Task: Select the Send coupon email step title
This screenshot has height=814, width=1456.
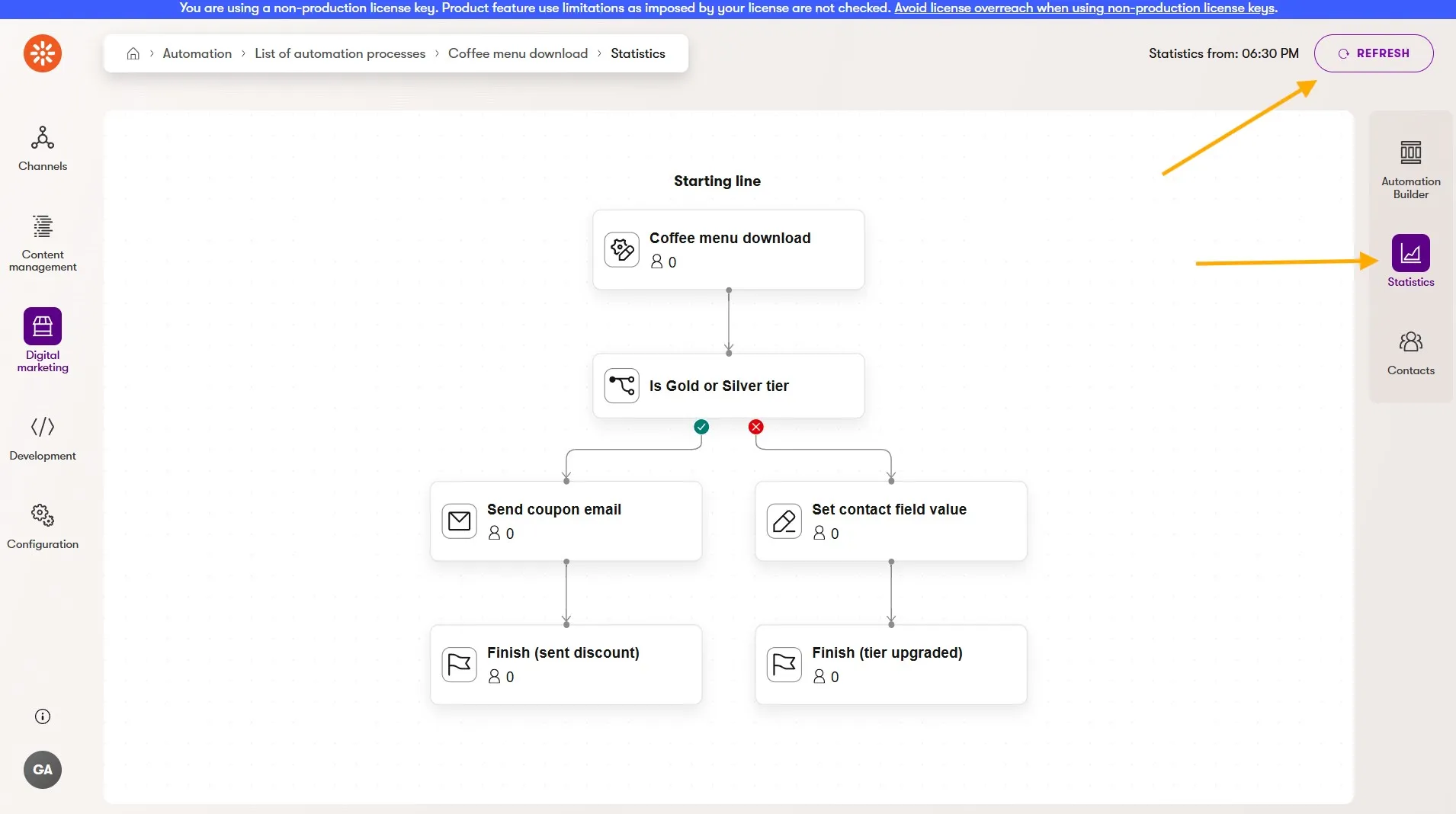Action: tap(554, 509)
